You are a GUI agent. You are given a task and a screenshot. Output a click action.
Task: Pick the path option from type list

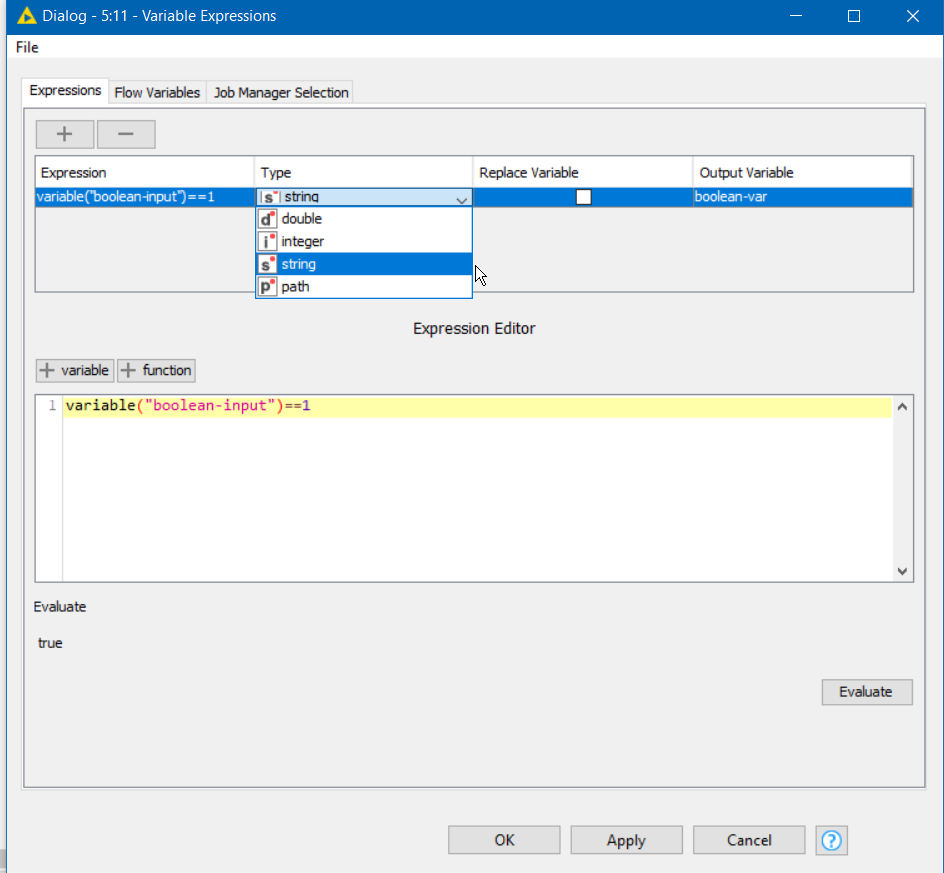(x=295, y=287)
